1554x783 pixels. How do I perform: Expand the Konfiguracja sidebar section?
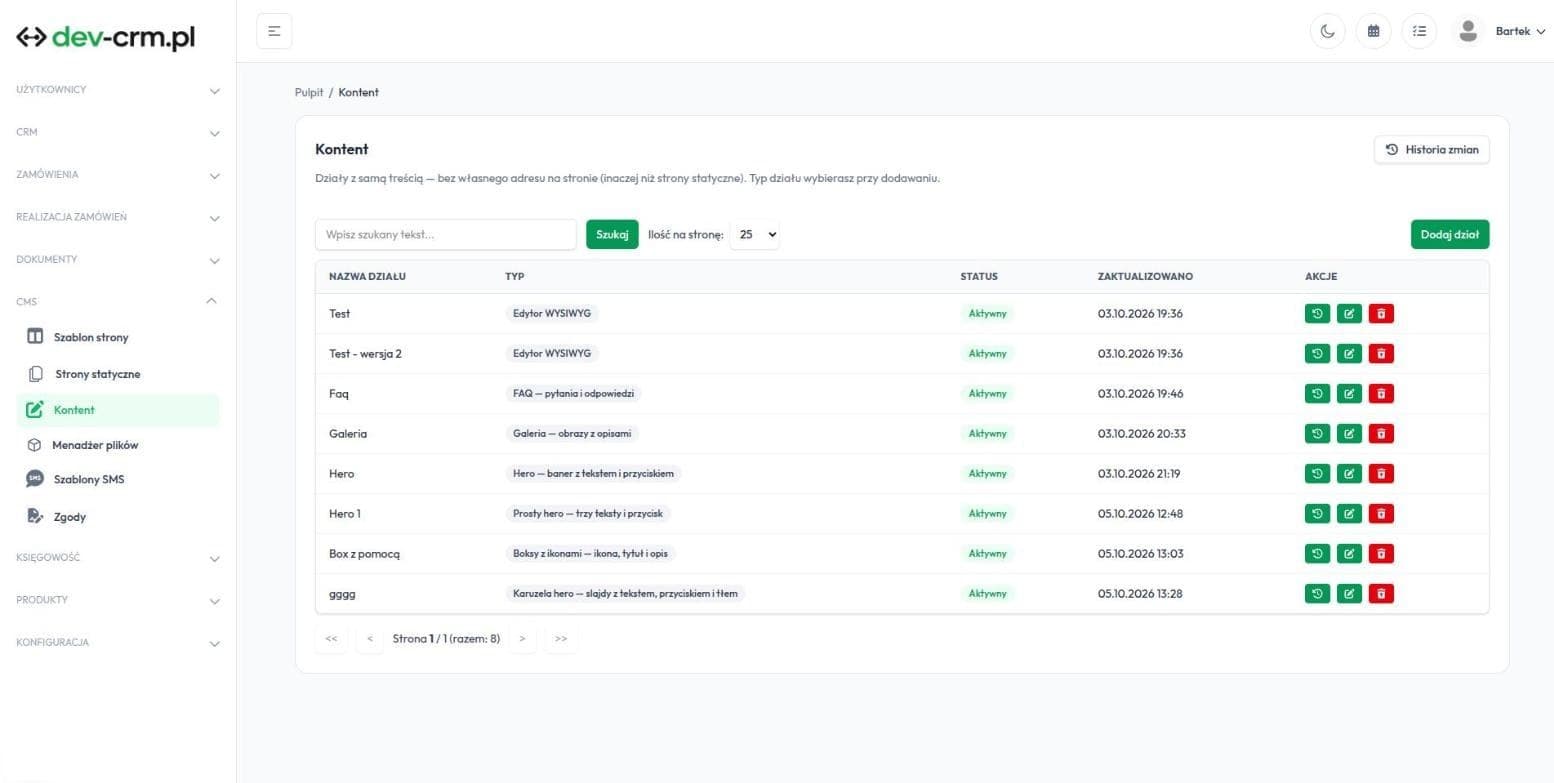118,643
